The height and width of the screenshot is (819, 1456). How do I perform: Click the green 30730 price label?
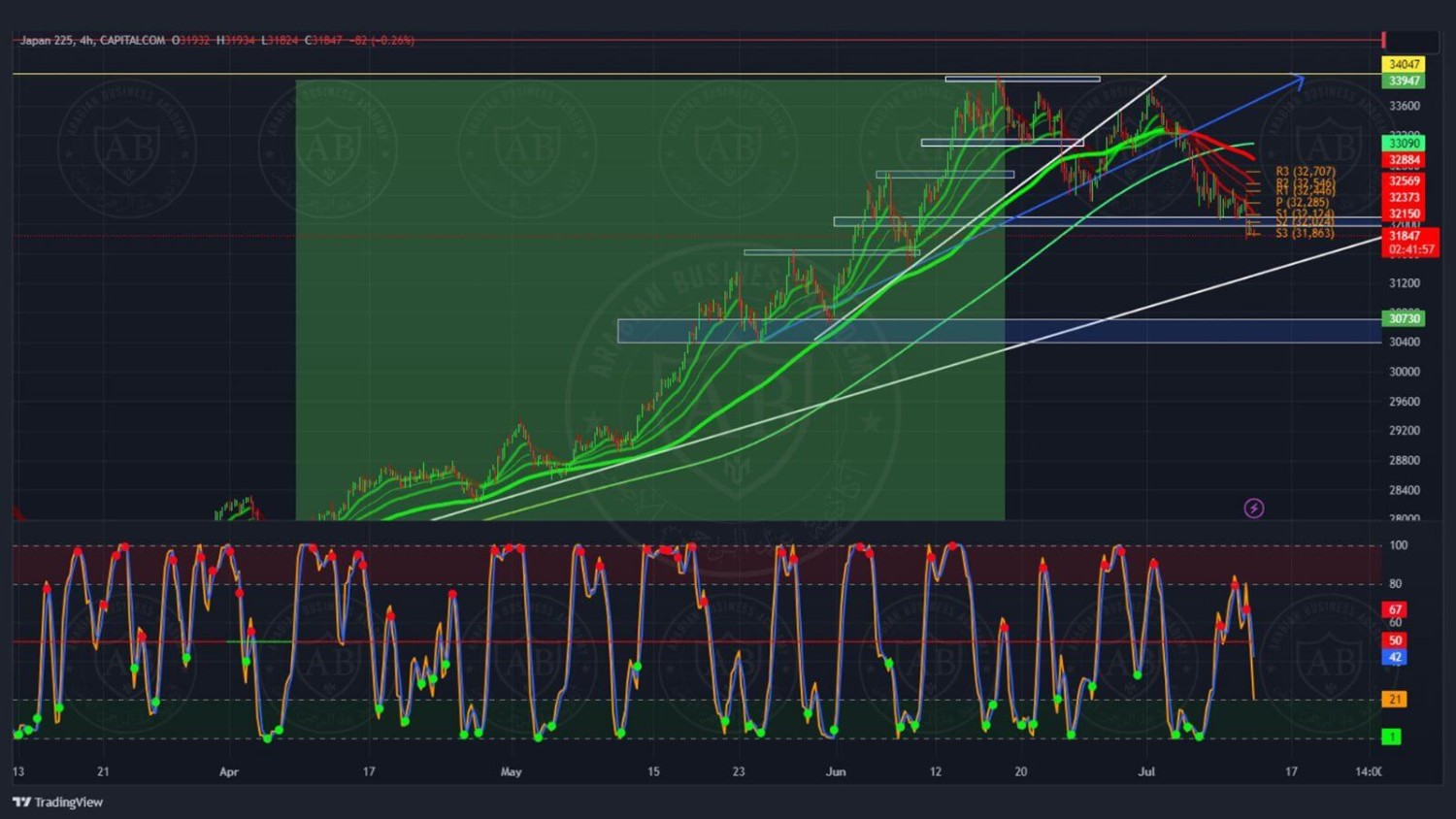coord(1404,318)
